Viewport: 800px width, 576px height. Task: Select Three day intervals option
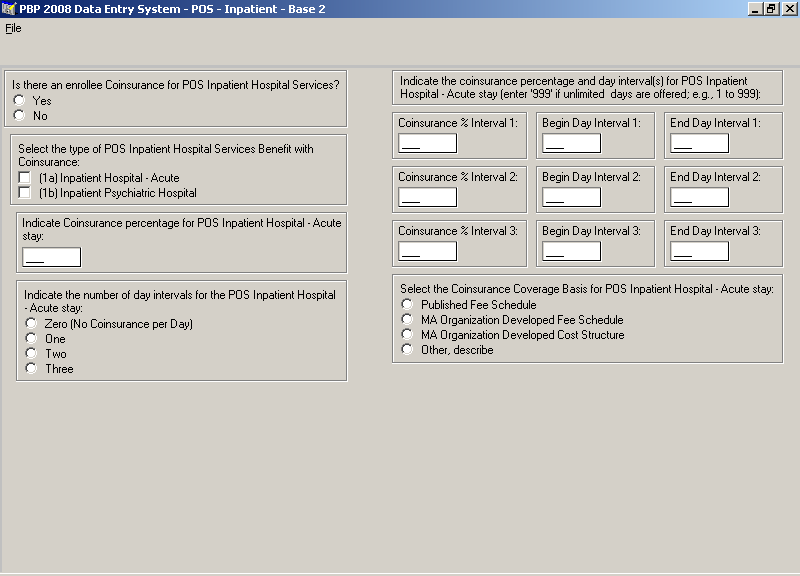click(31, 368)
